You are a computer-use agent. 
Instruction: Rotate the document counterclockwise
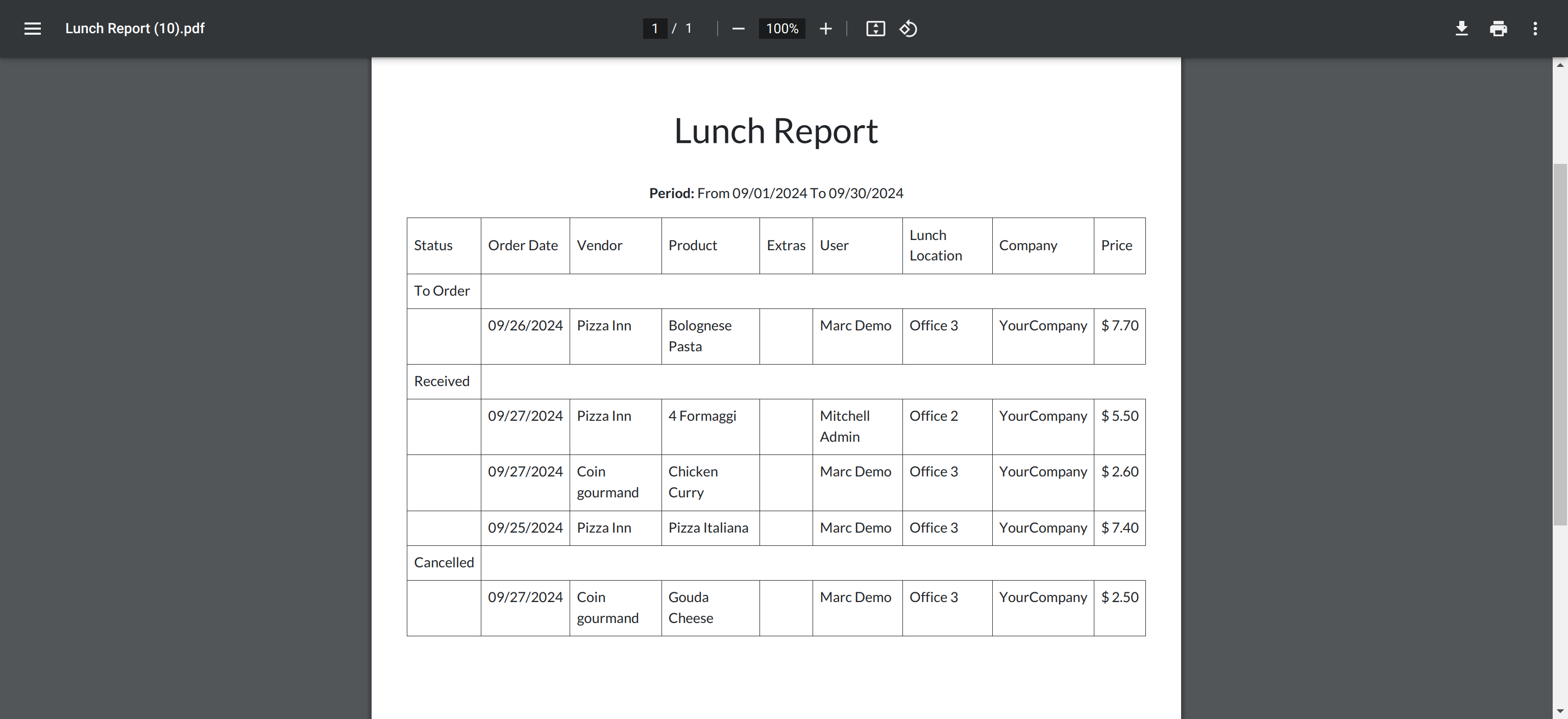coord(908,29)
